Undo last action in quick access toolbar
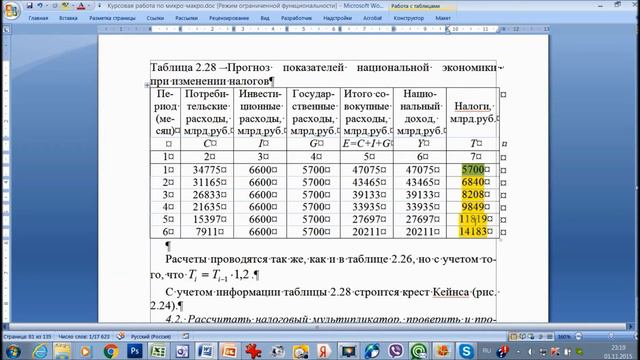Screen dimensions: 640x360 (40, 6)
